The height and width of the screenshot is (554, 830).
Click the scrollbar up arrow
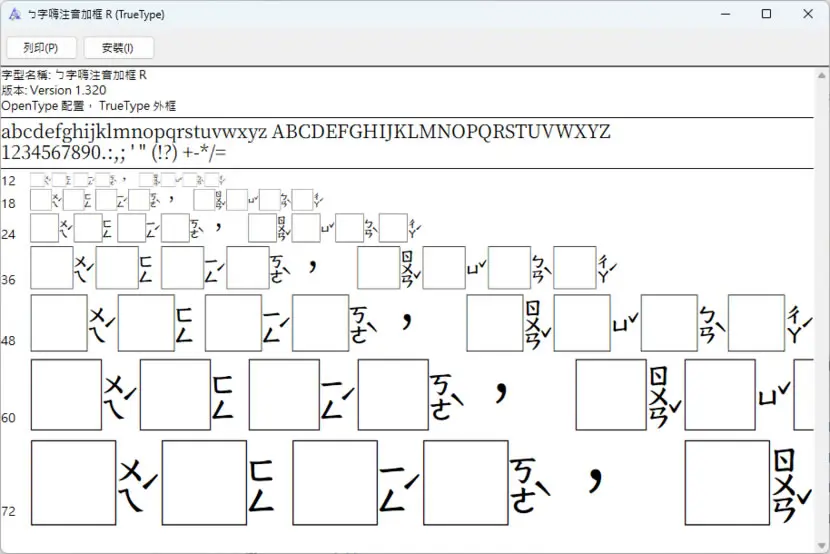coord(822,76)
